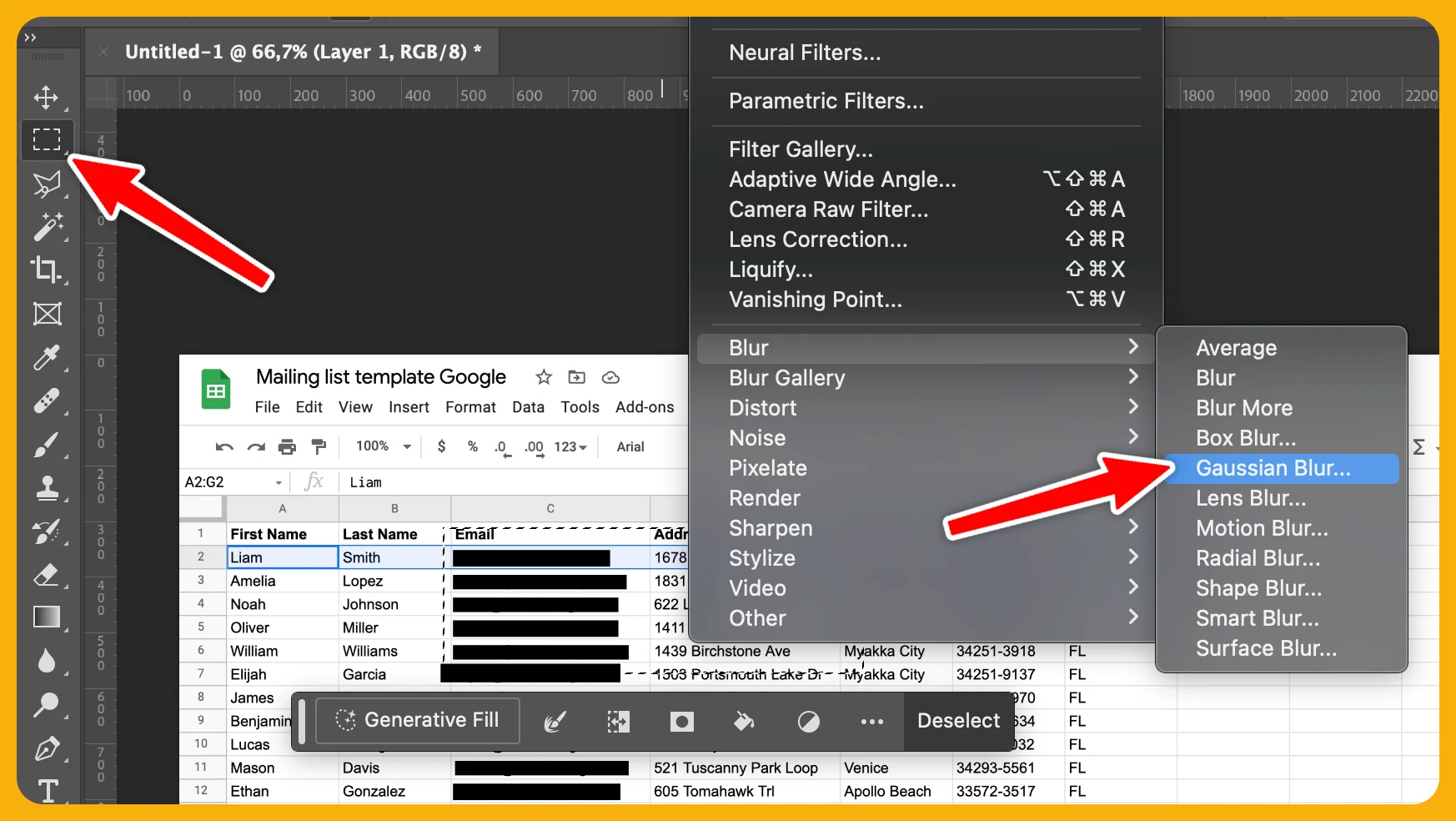Click Generative Fill in the contextual bar

tap(418, 720)
